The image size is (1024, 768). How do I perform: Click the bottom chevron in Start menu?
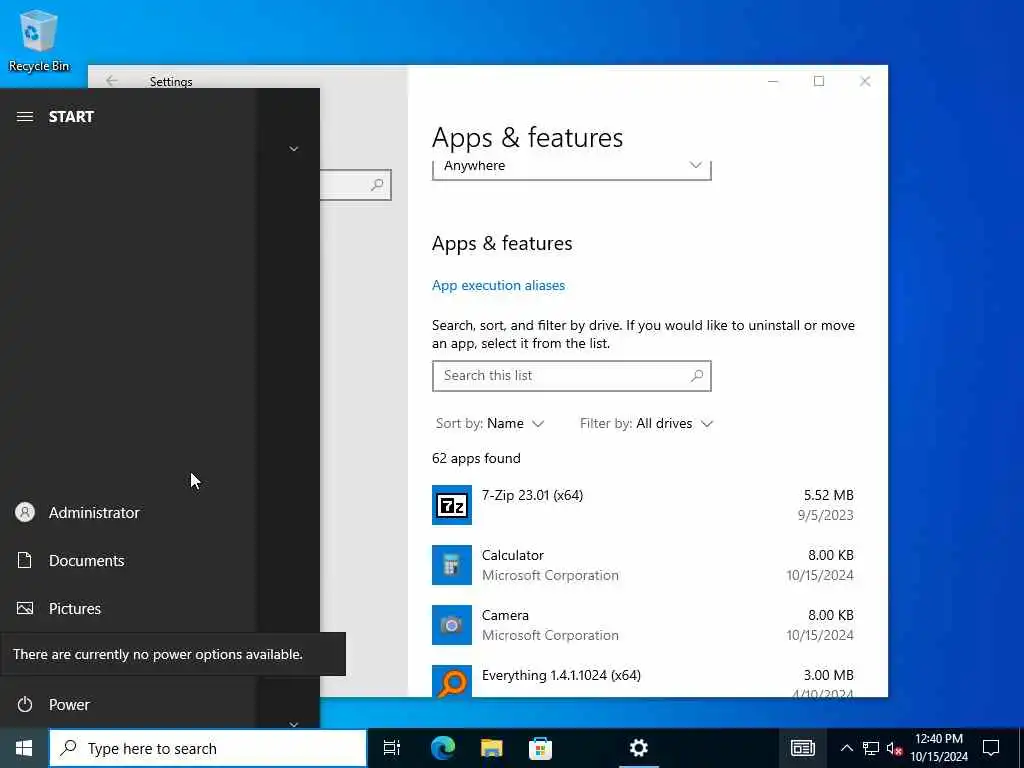click(294, 724)
